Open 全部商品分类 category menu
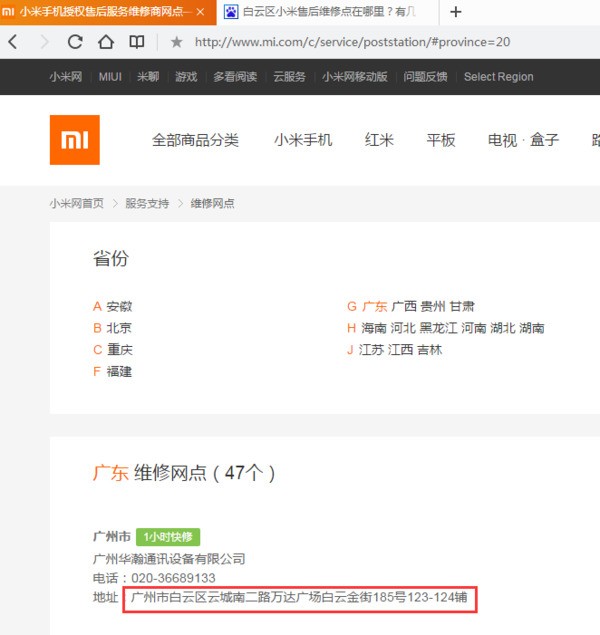 (195, 140)
